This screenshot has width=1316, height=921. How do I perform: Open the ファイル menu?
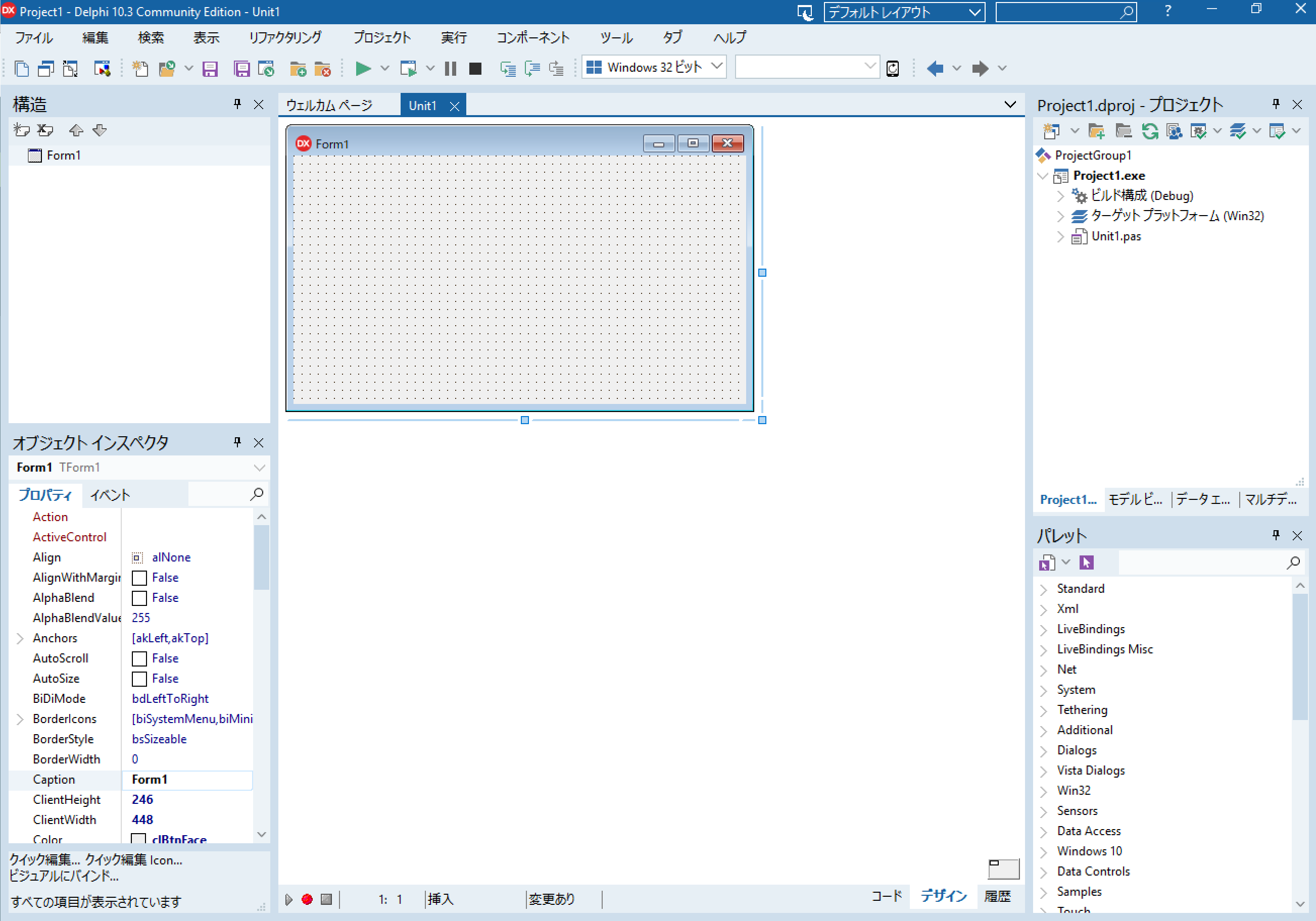tap(34, 38)
